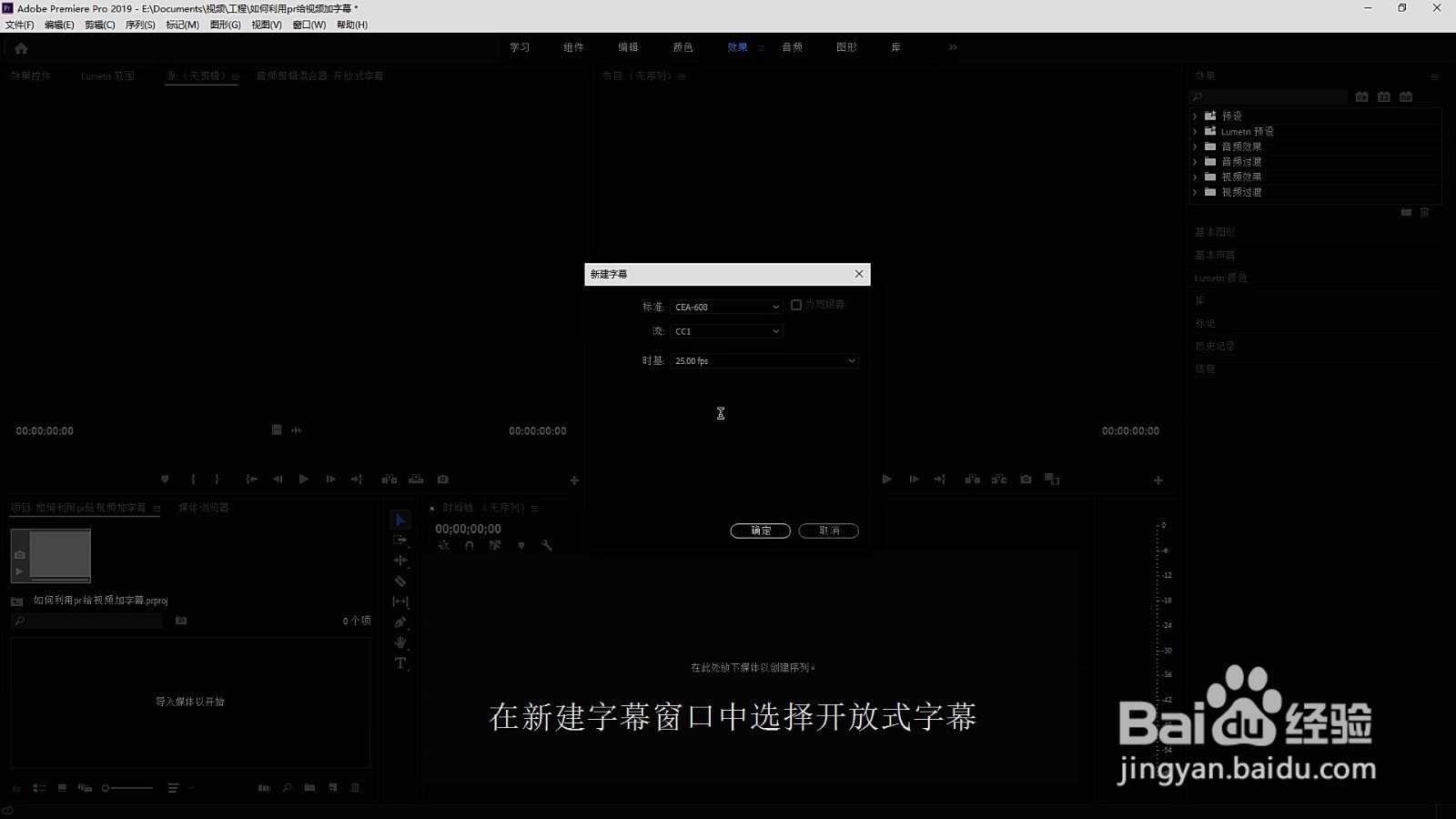Switch to 颜色 workspace tab

click(x=682, y=47)
